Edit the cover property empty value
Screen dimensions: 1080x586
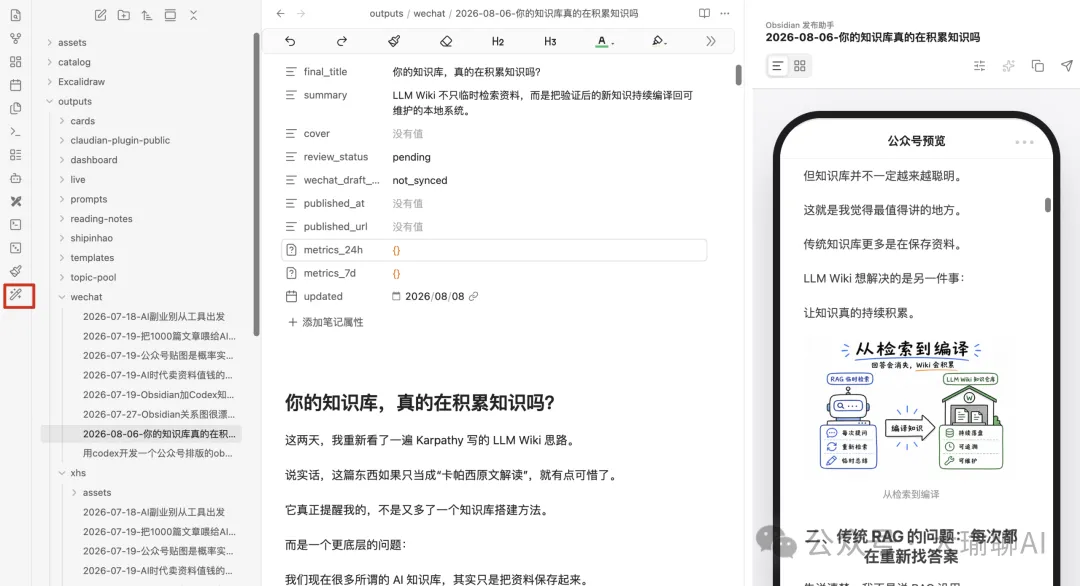click(408, 134)
